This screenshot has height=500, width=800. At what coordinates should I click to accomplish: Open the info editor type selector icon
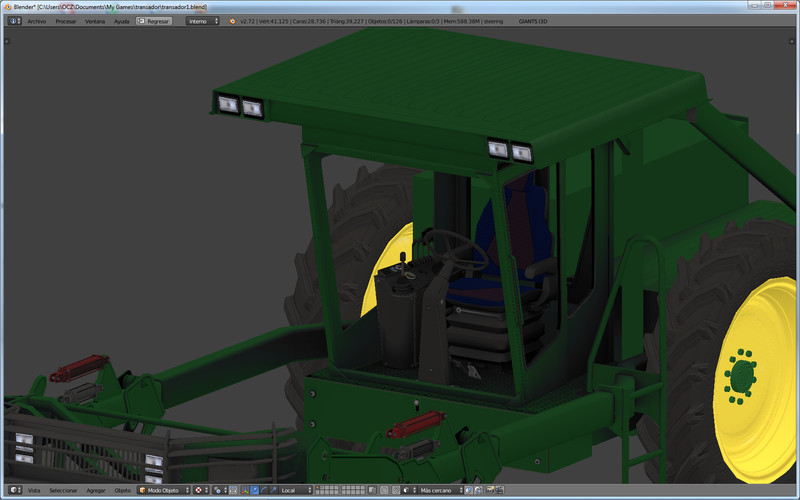coord(14,20)
